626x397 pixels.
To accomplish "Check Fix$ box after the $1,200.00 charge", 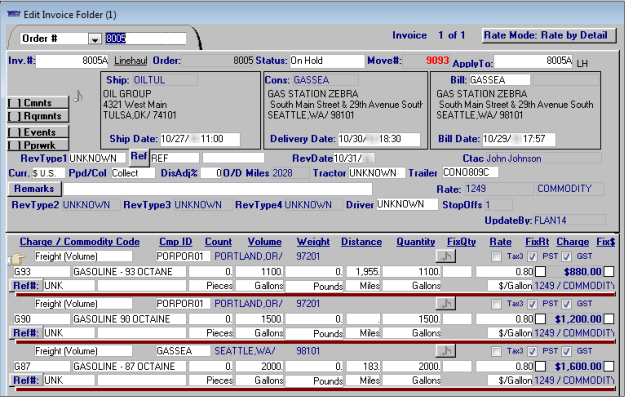I will 609,319.
